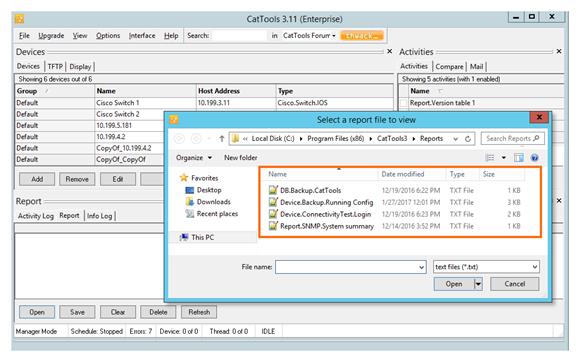This screenshot has height=362, width=580.
Task: Change the view layout icon
Action: pyautogui.click(x=490, y=158)
